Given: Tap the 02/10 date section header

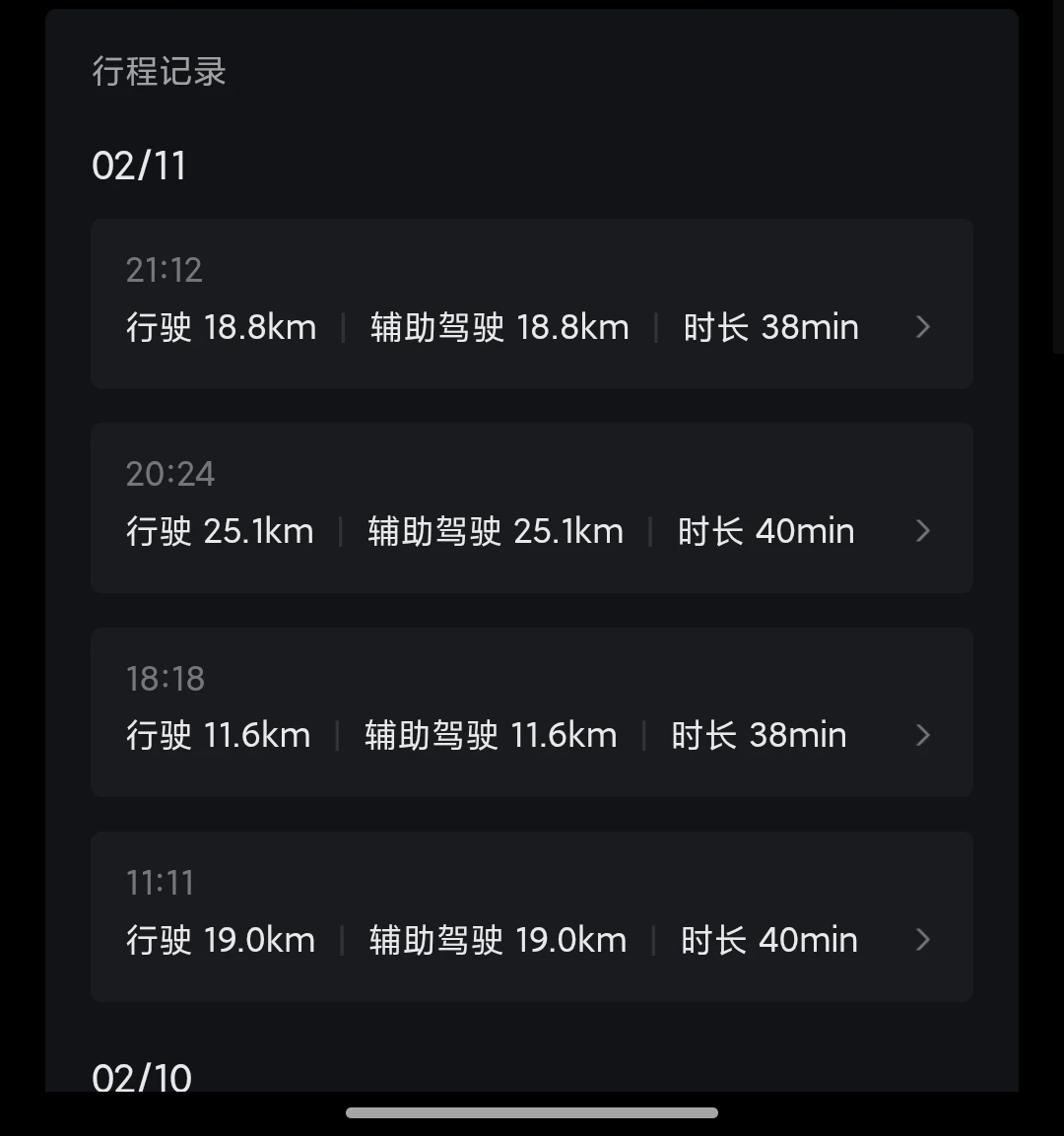Looking at the screenshot, I should tap(141, 1077).
